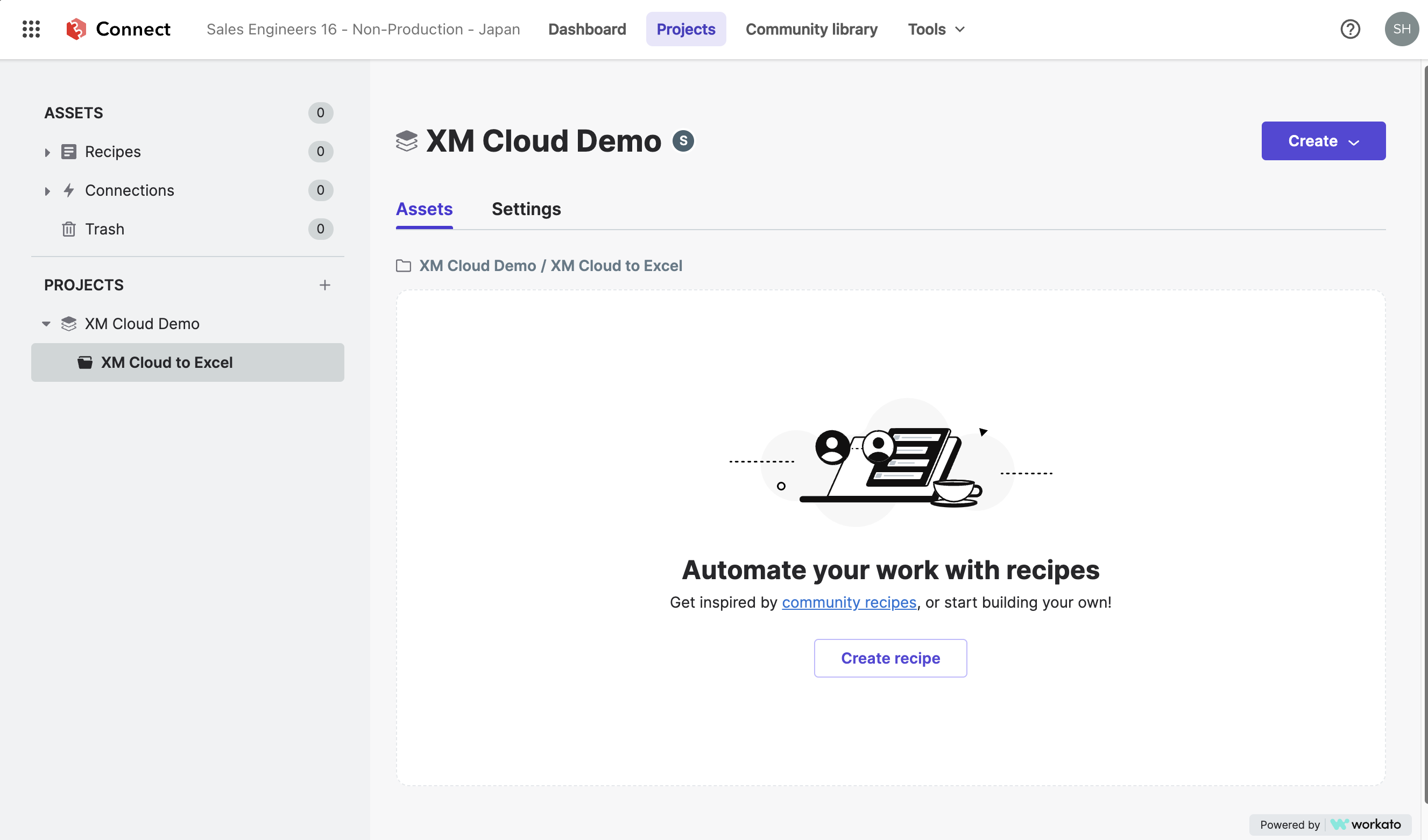Click the ASSETS heading
The height and width of the screenshot is (840, 1428).
point(74,113)
